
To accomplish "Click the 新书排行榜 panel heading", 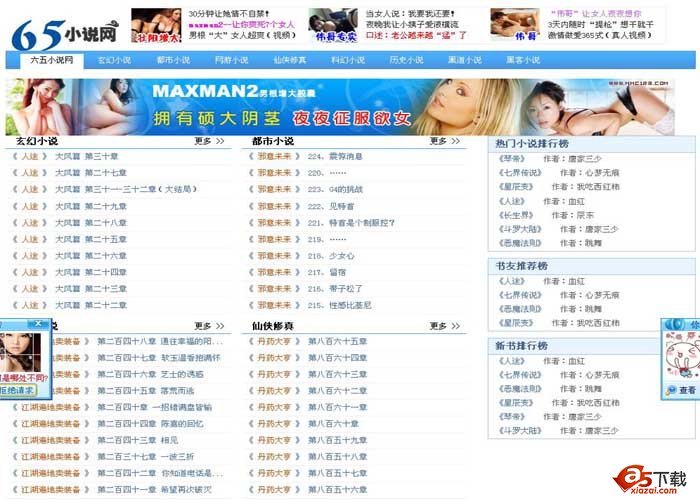I will click(522, 346).
